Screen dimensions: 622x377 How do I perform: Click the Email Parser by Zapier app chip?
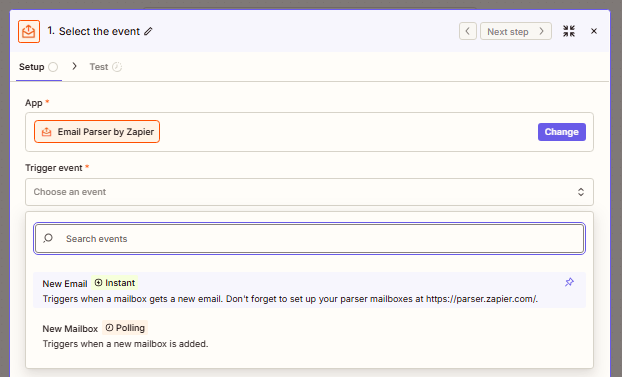(97, 132)
